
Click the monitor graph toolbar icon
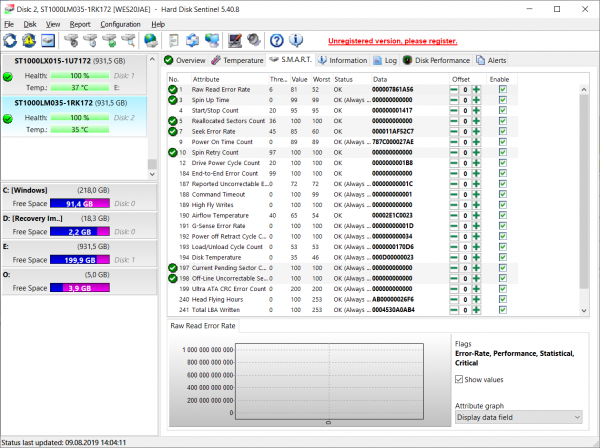click(235, 40)
